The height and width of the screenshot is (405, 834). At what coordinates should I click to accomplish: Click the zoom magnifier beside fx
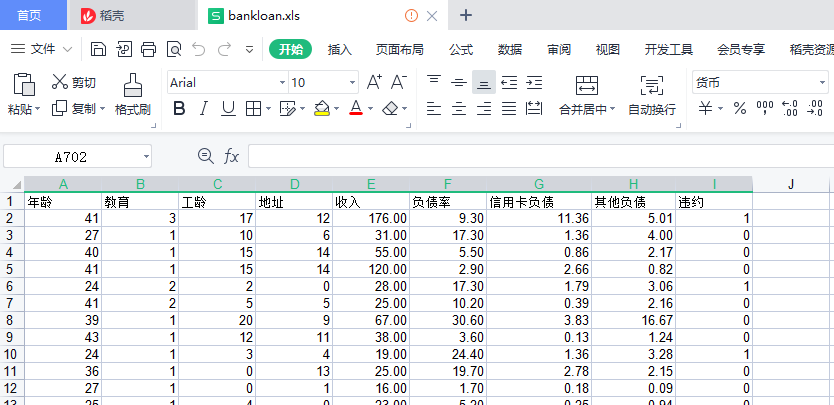coord(205,156)
